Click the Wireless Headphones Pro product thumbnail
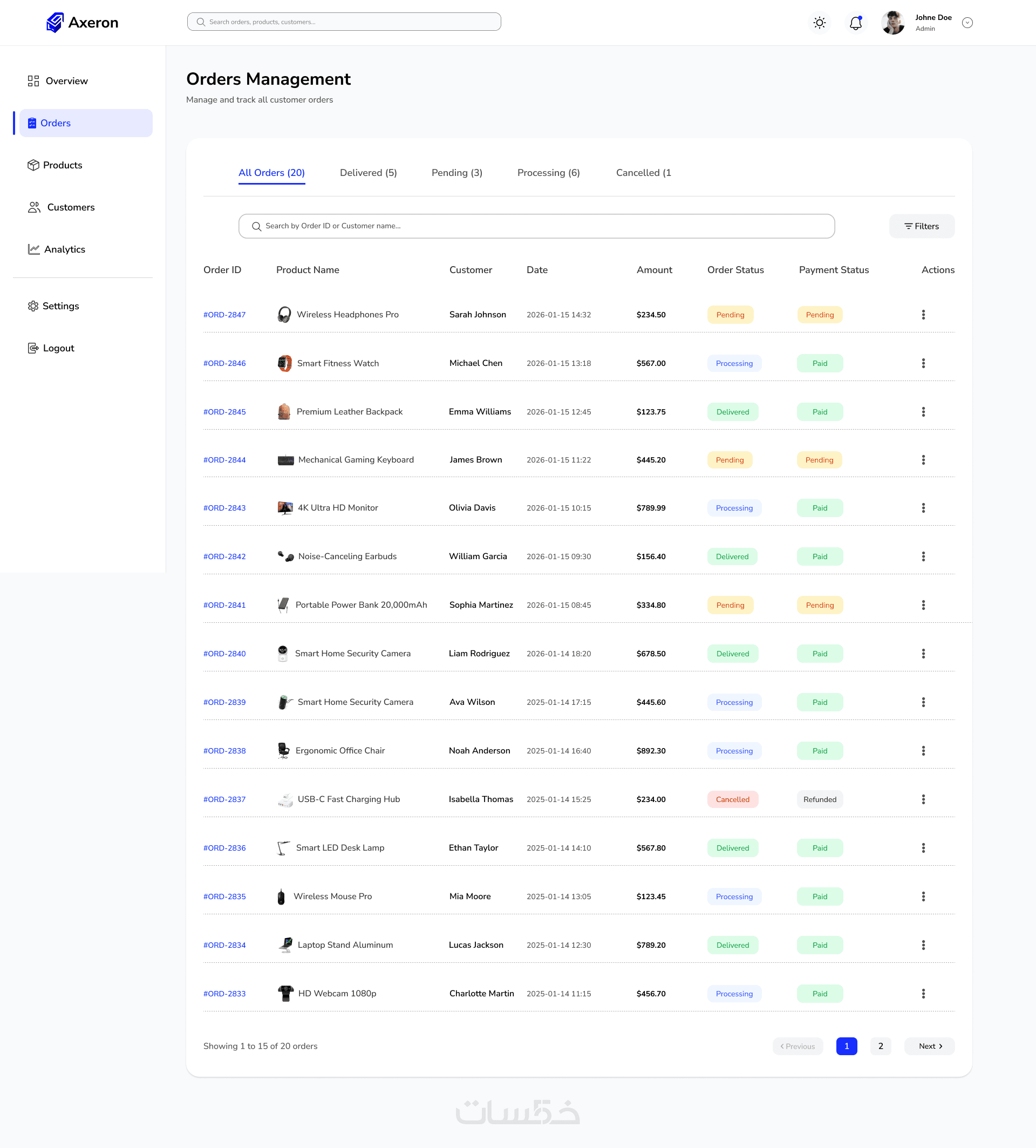Viewport: 1036px width, 1148px height. pyautogui.click(x=284, y=315)
